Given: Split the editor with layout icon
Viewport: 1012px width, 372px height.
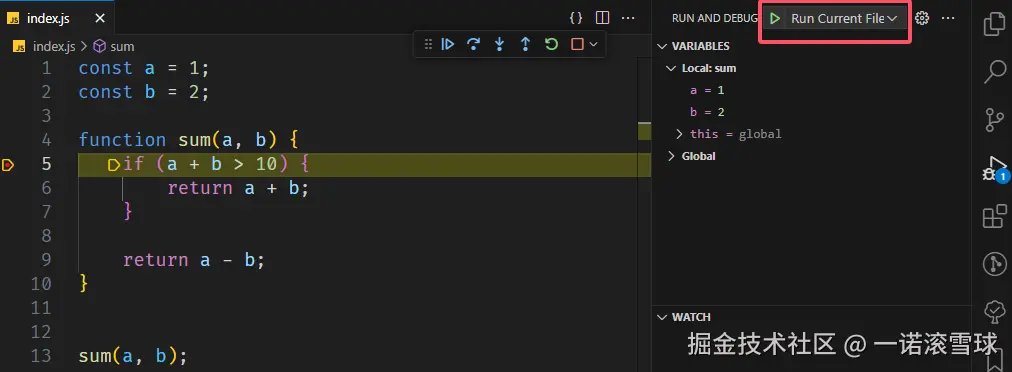Looking at the screenshot, I should [x=602, y=18].
